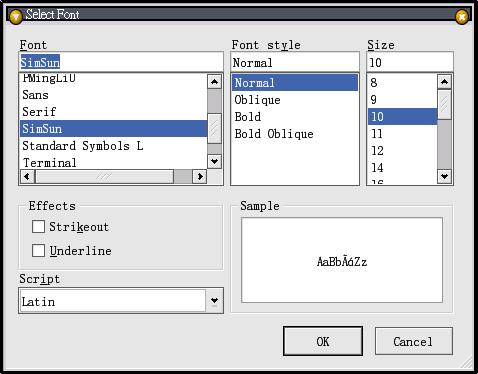The width and height of the screenshot is (478, 374).
Task: Enable the Underline effect checkbox
Action: [x=38, y=250]
